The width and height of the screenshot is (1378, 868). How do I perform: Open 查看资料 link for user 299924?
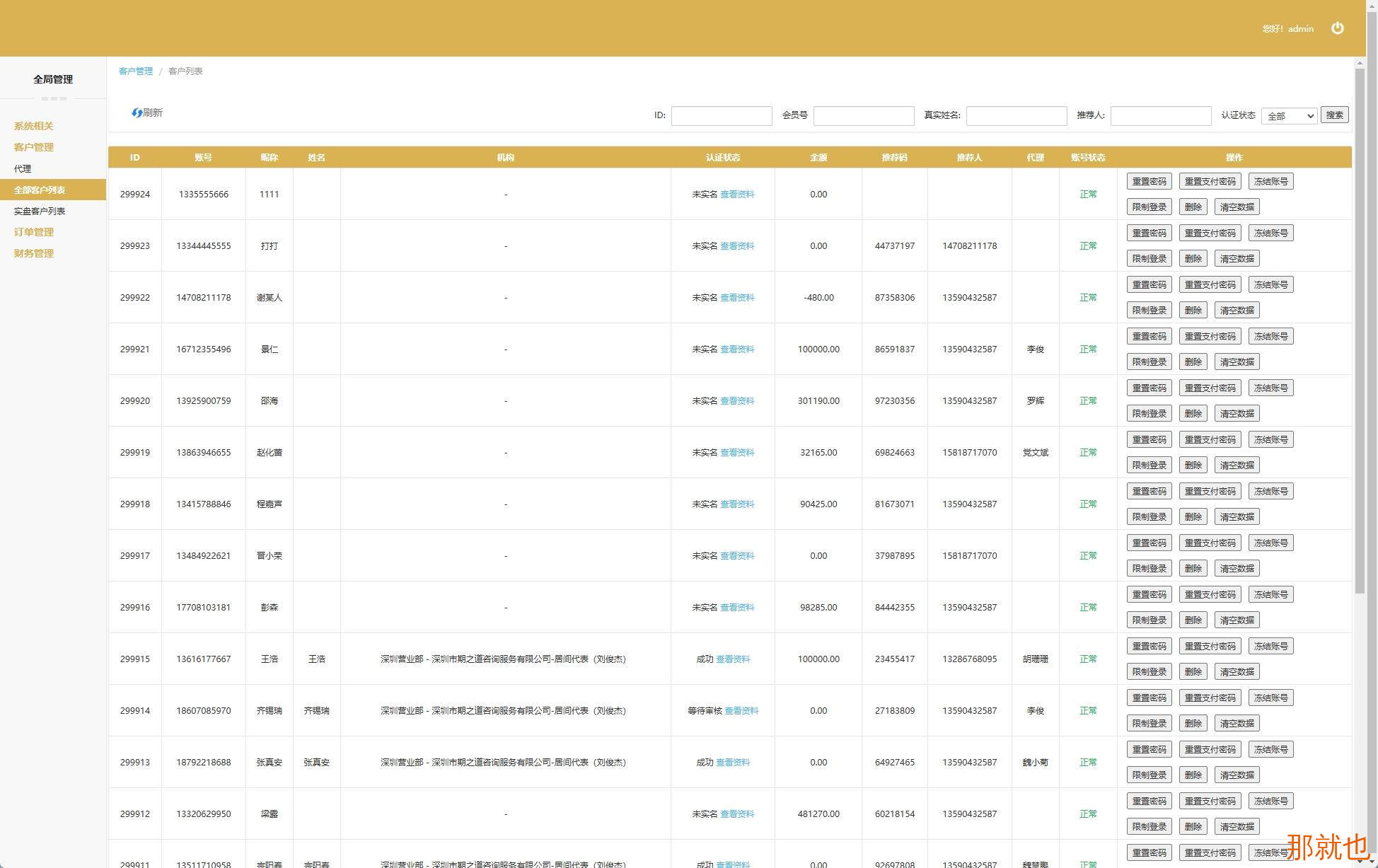pos(737,195)
